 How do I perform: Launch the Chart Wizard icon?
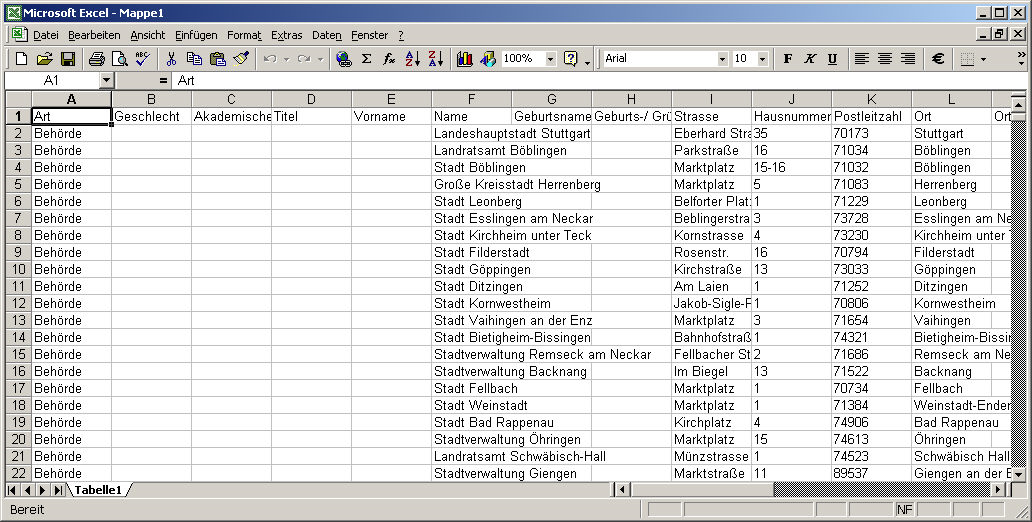point(465,59)
